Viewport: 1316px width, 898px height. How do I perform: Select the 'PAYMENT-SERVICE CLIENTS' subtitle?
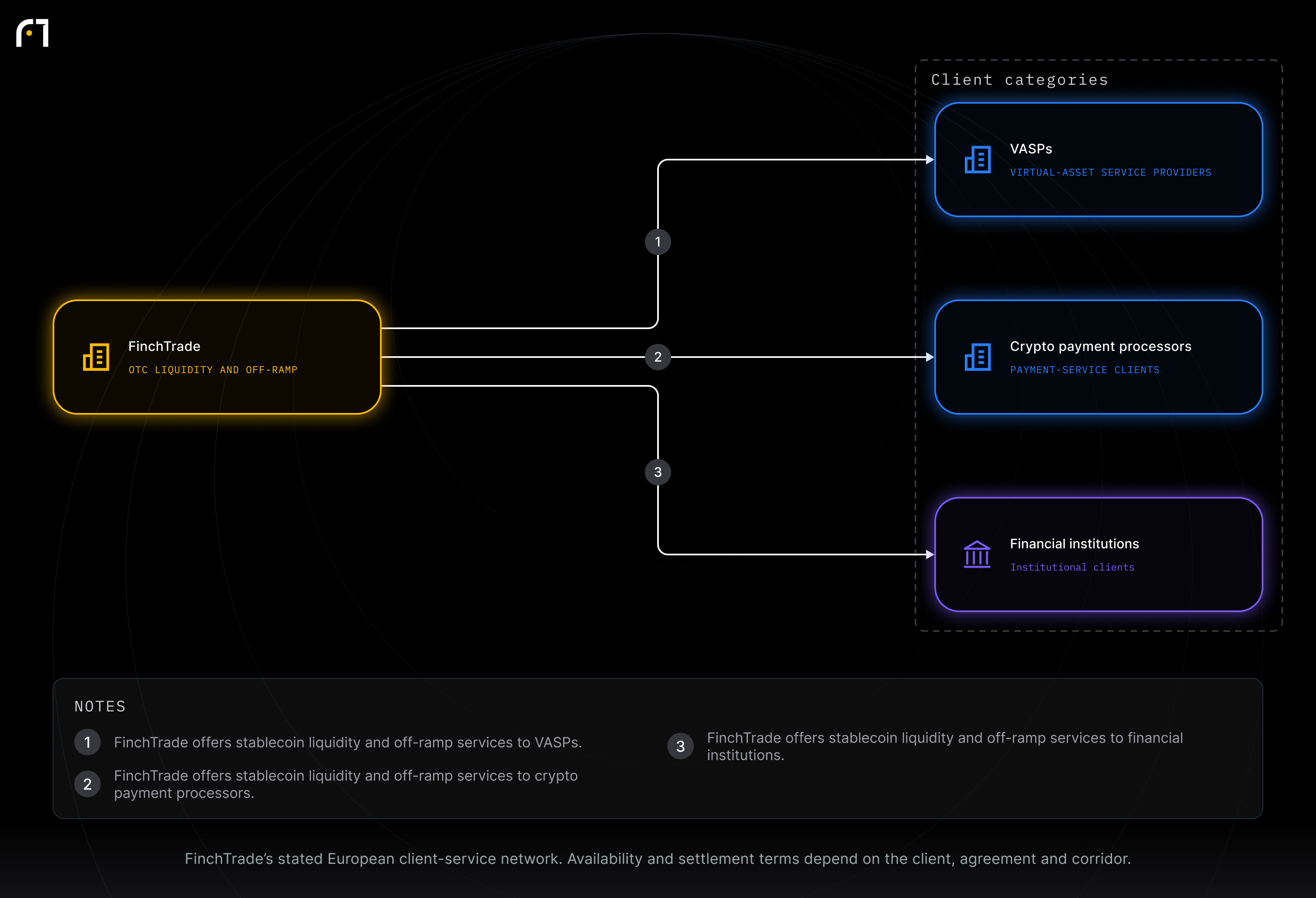click(1084, 370)
